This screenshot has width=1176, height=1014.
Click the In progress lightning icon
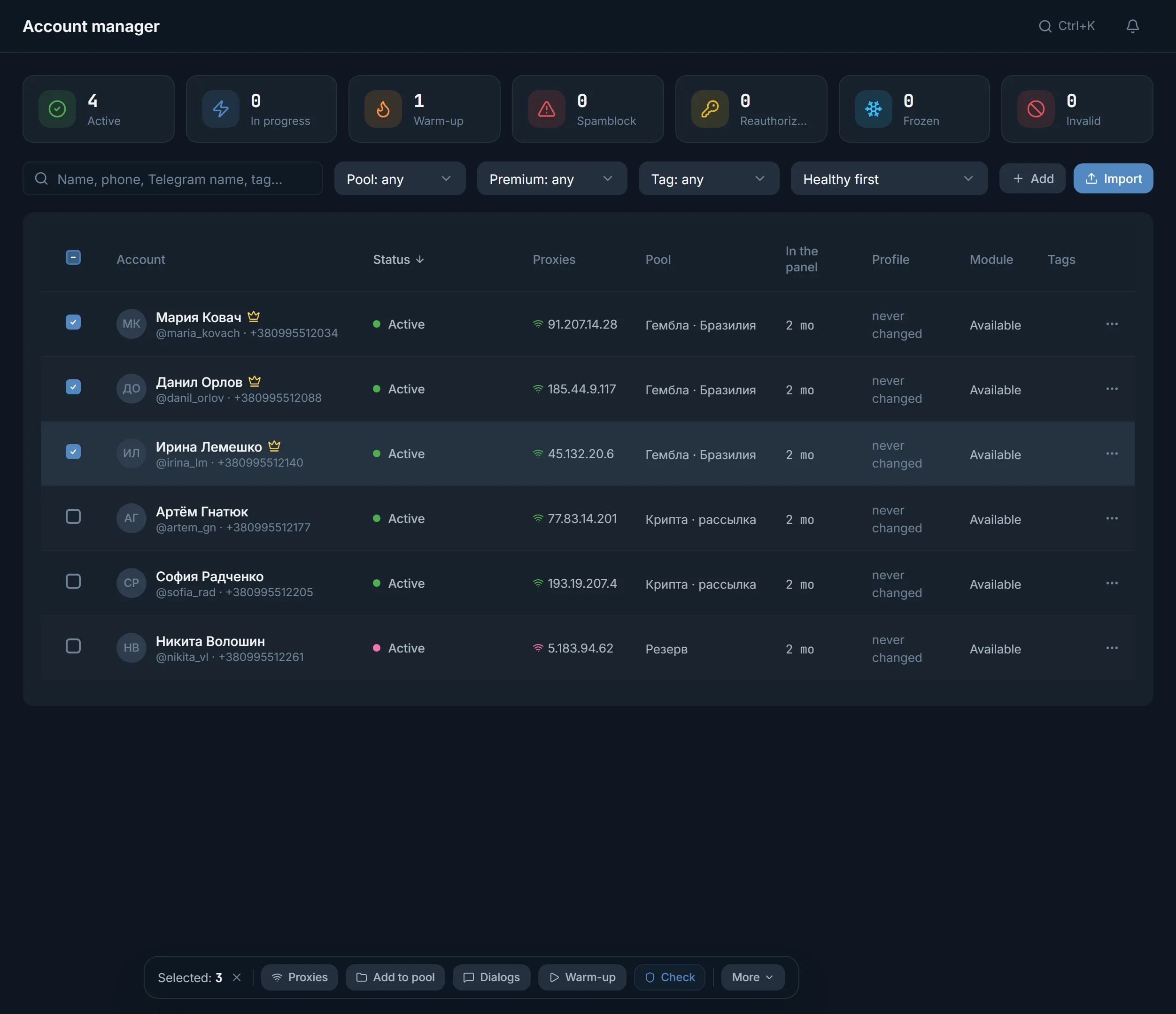[x=221, y=109]
